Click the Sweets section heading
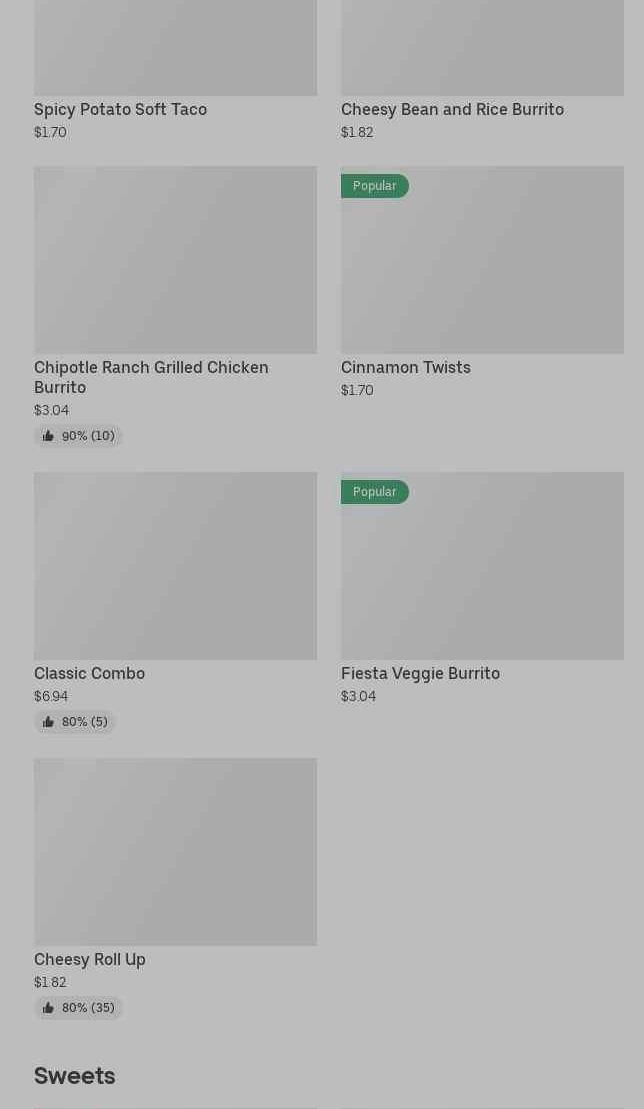 click(x=75, y=1075)
